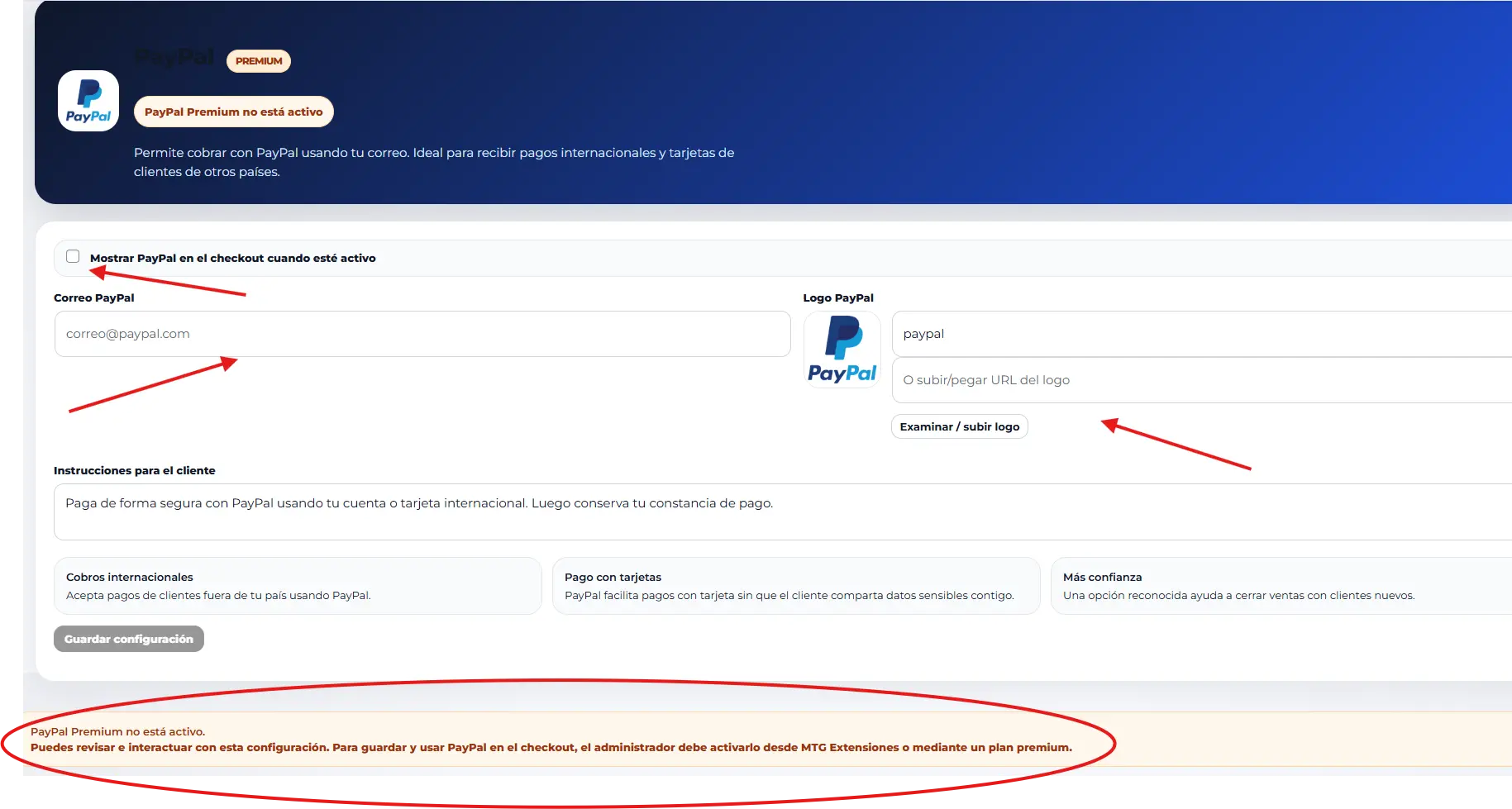
Task: Click the PayPal logo icon in the header
Action: click(88, 101)
